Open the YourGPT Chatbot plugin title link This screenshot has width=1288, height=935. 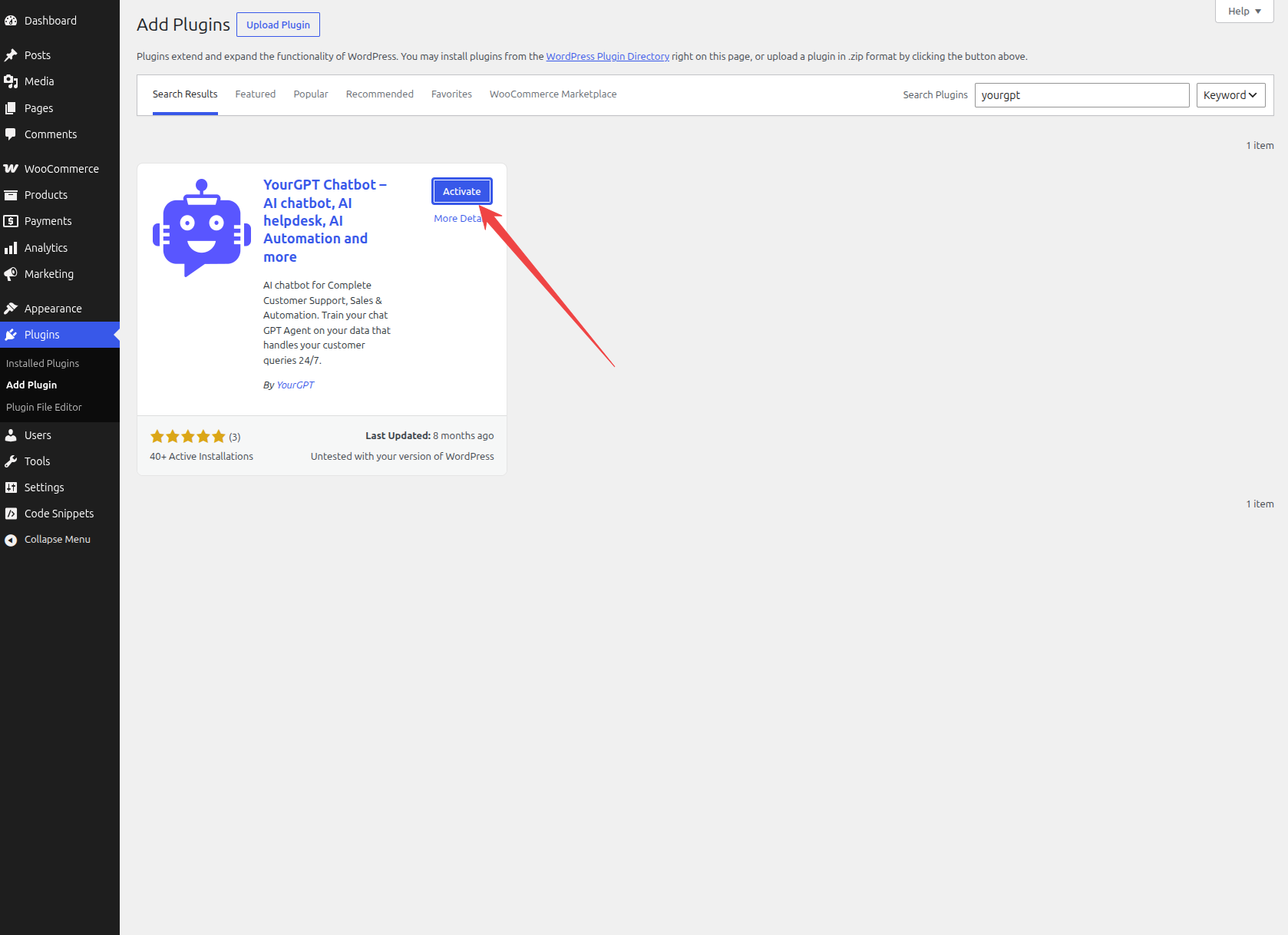tap(325, 221)
